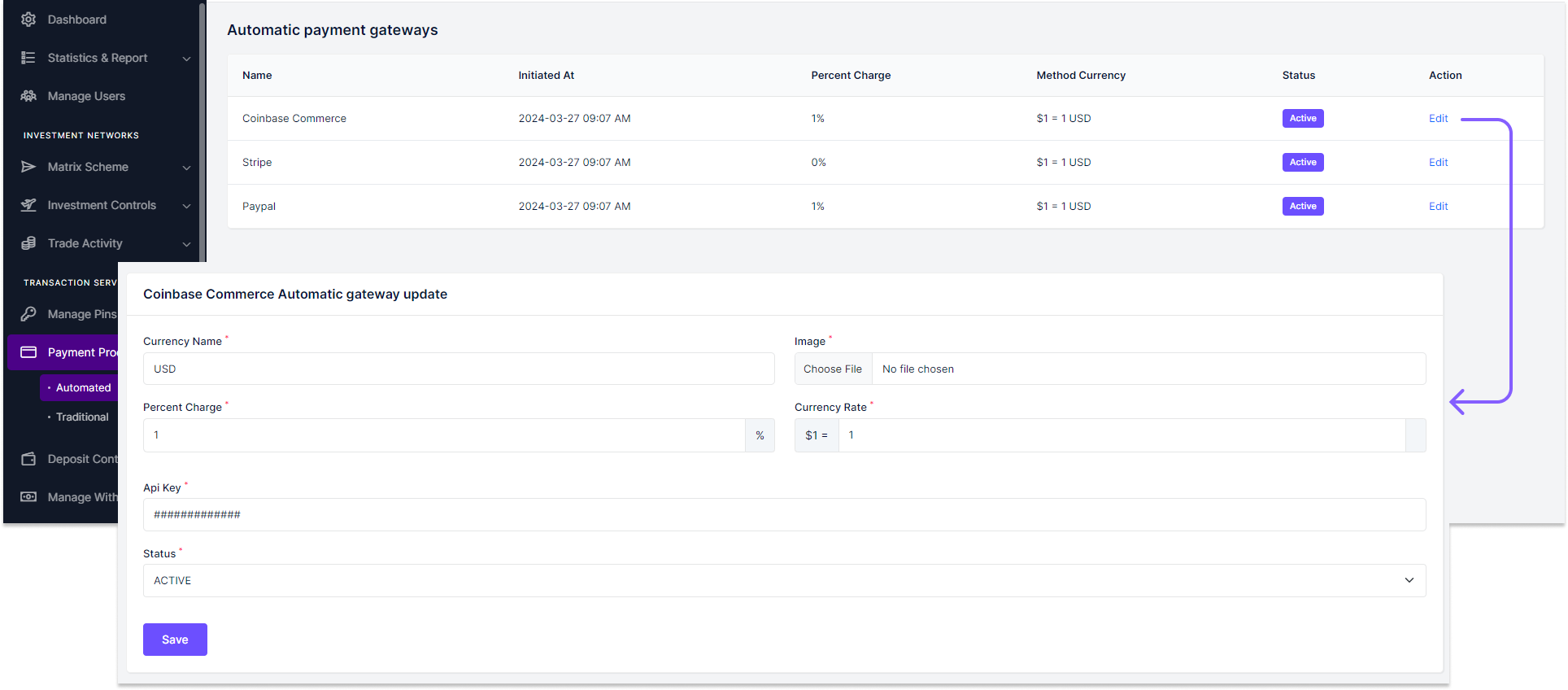Image resolution: width=1568 pixels, height=690 pixels.
Task: Click the Statistics & Report list icon
Action: 28,58
